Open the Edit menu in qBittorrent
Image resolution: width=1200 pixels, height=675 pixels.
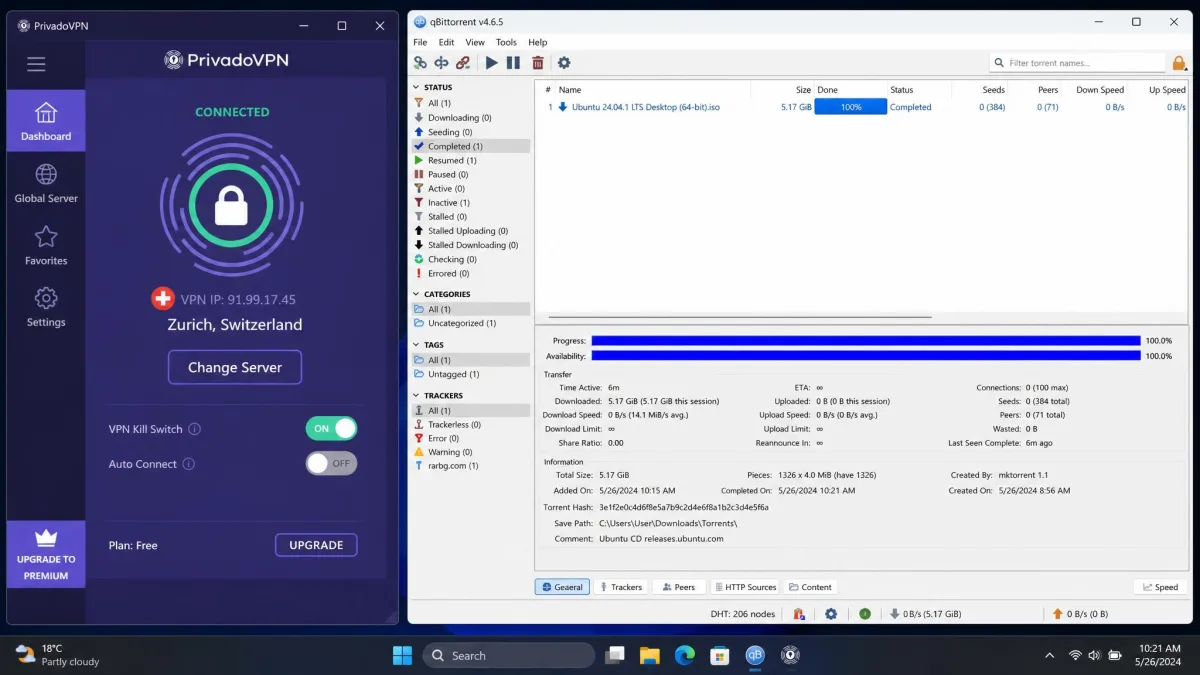tap(446, 42)
